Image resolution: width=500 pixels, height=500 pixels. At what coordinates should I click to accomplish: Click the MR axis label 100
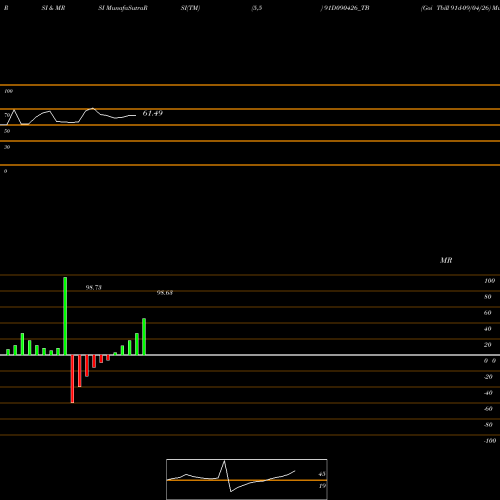(x=490, y=281)
